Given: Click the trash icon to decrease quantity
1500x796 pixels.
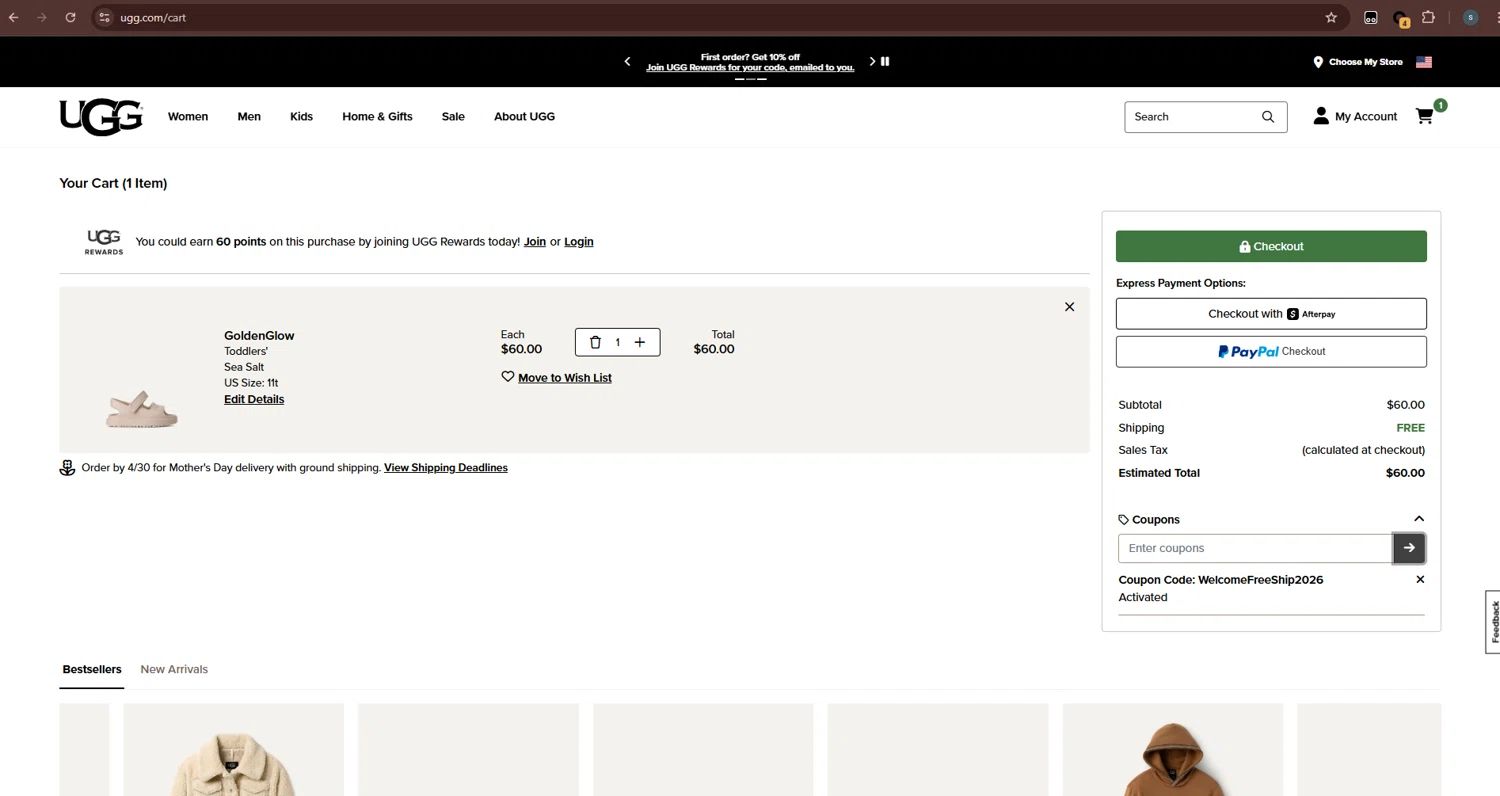Looking at the screenshot, I should pos(595,342).
